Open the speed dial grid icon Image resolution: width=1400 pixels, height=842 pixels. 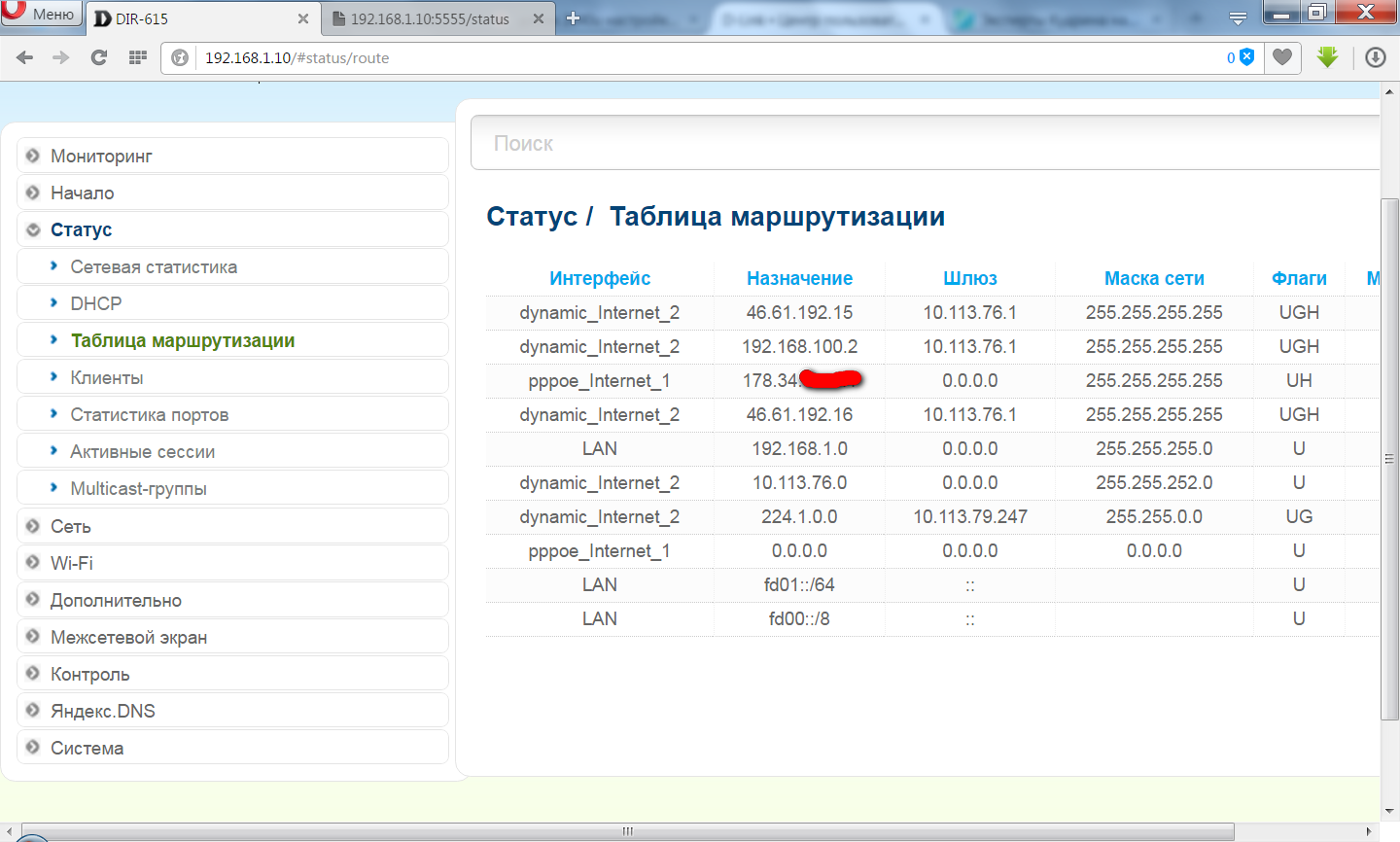tap(137, 58)
